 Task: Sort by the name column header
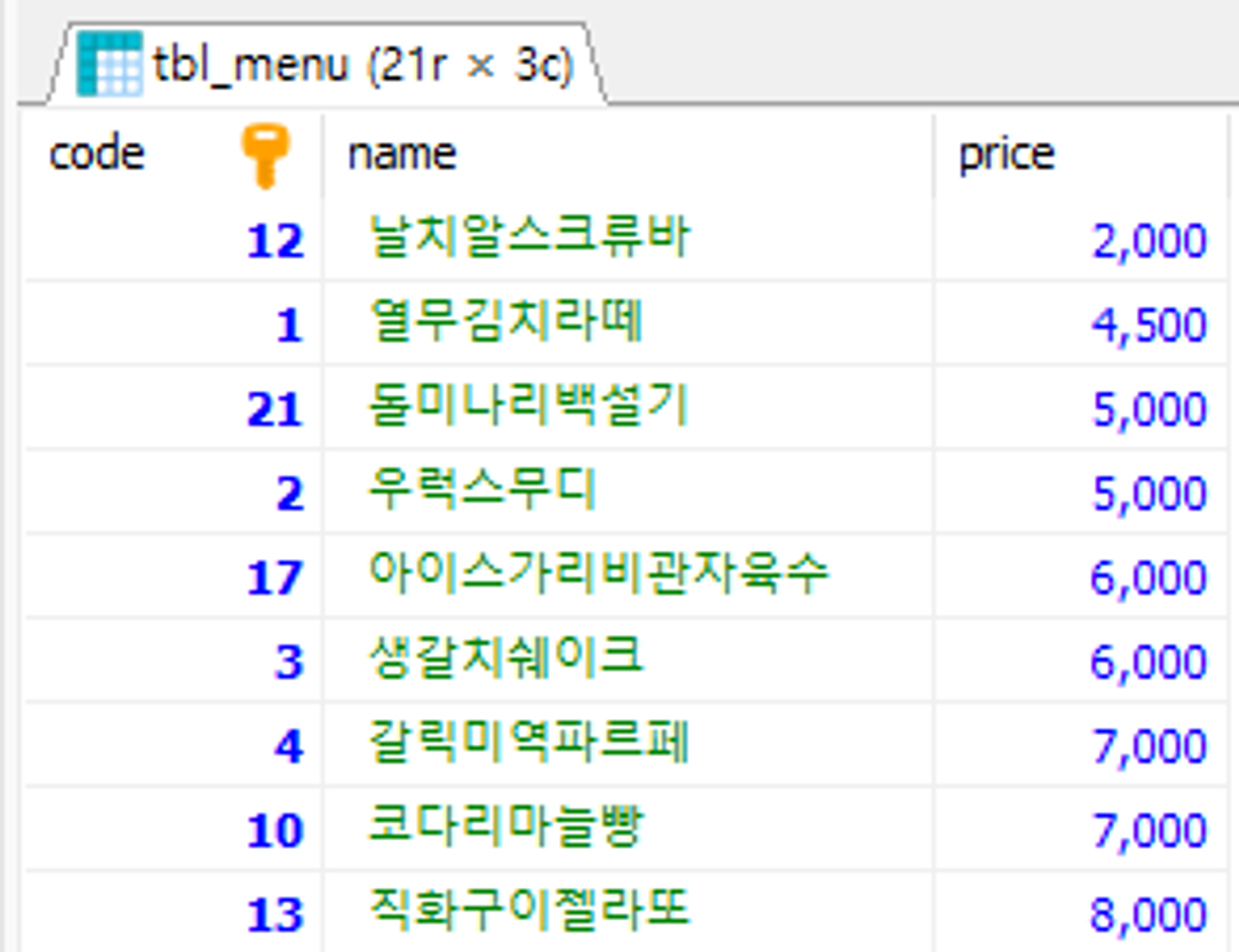click(x=403, y=155)
